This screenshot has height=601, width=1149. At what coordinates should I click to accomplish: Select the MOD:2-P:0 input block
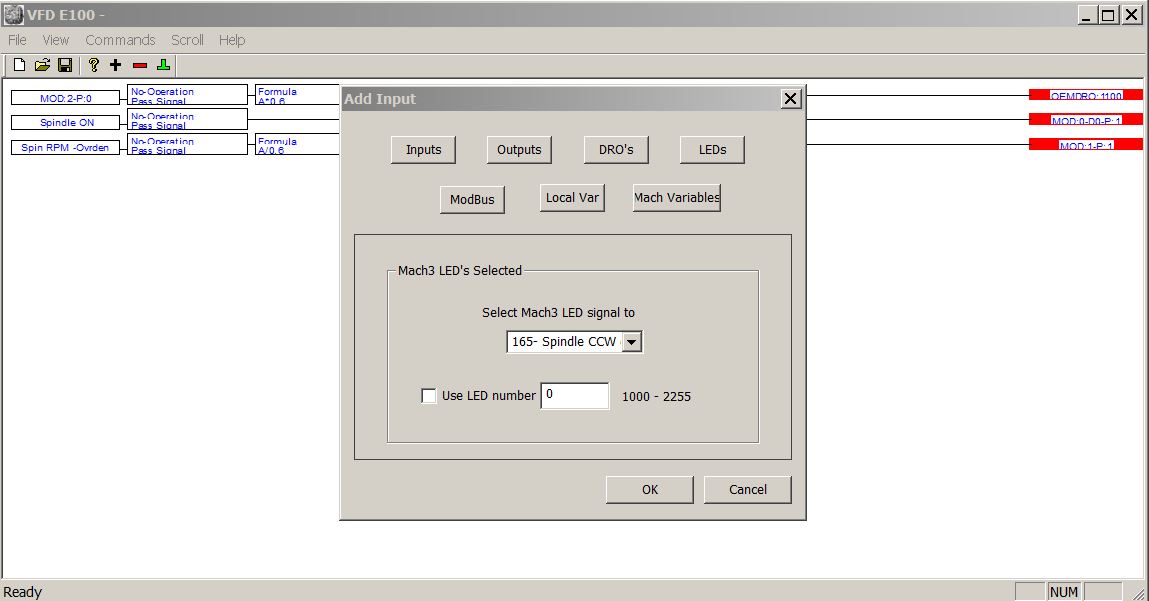click(65, 97)
